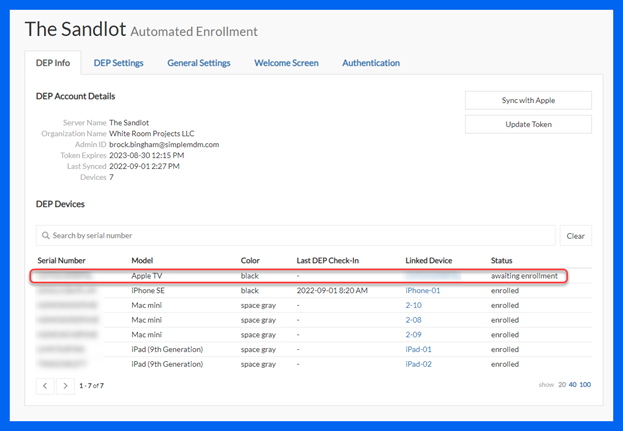Click the 1-7 of 7 pagination text
This screenshot has height=431, width=623.
tap(91, 386)
